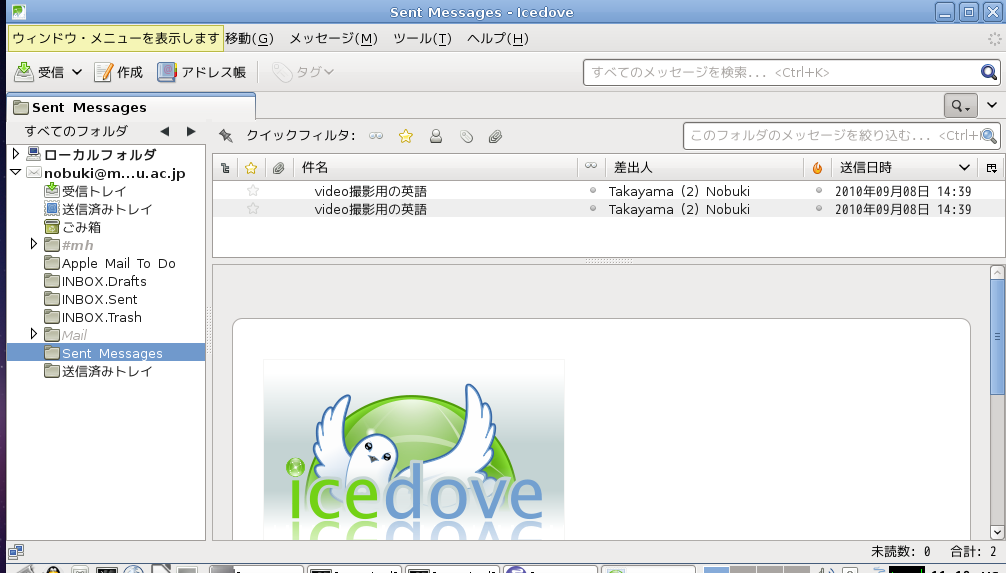Open the アドレス帳 address book

(x=201, y=72)
